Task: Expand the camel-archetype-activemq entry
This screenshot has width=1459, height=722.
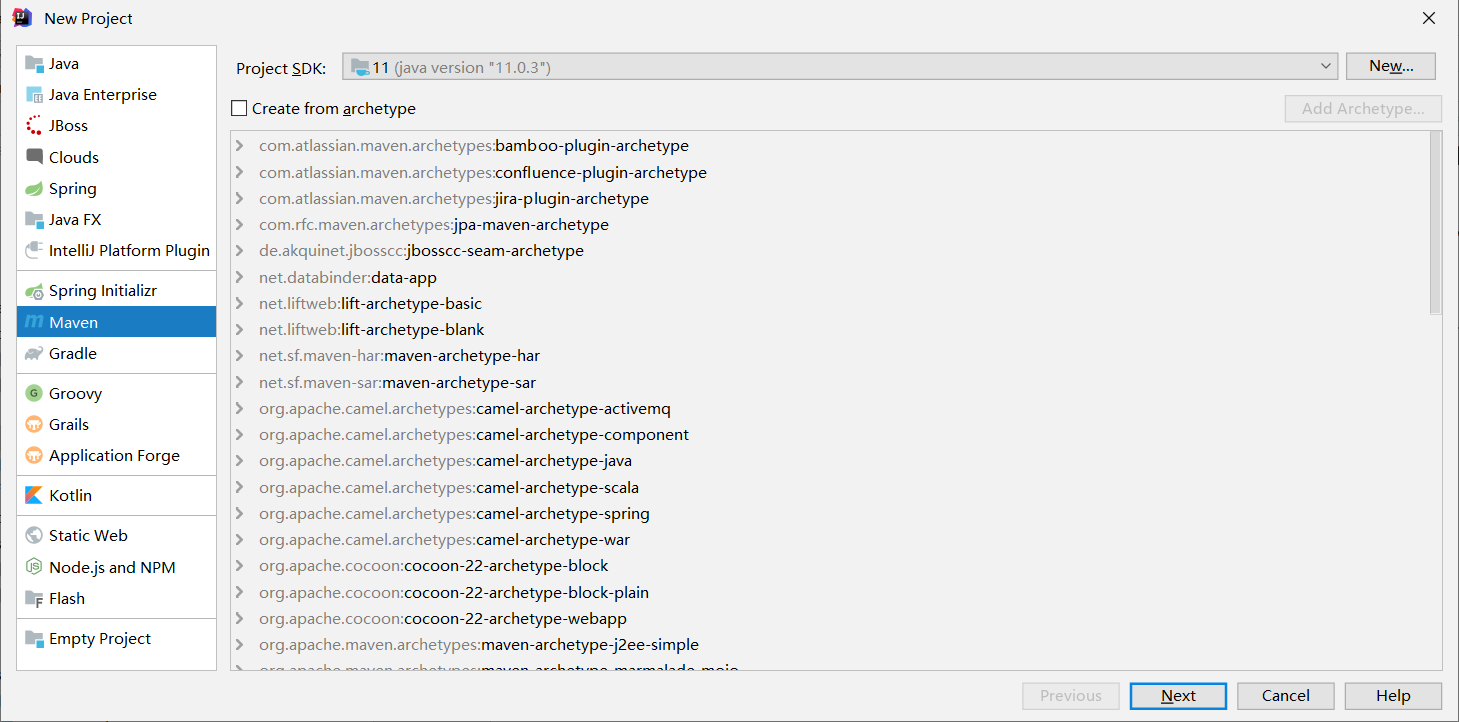Action: (x=239, y=408)
